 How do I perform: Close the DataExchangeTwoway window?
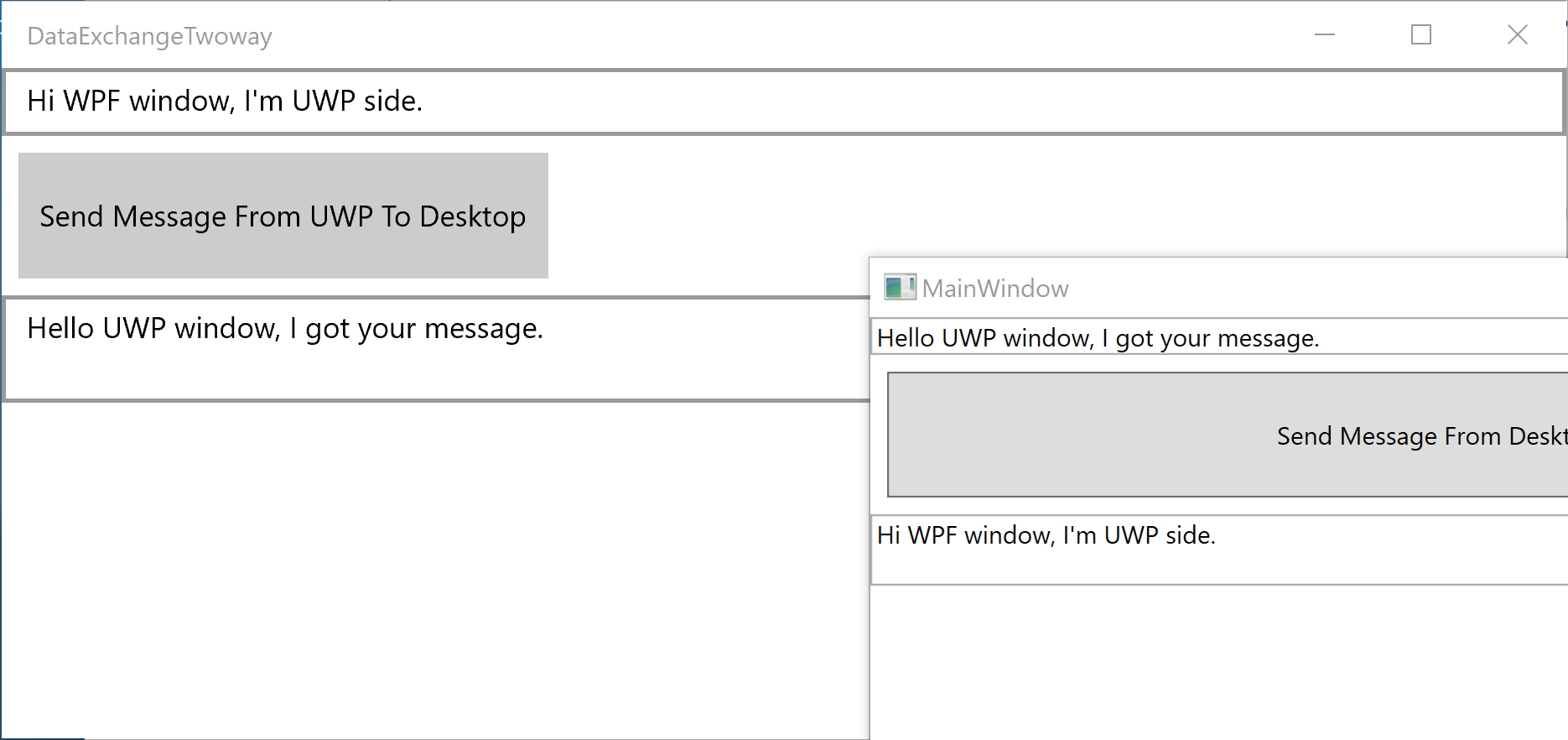[x=1517, y=35]
